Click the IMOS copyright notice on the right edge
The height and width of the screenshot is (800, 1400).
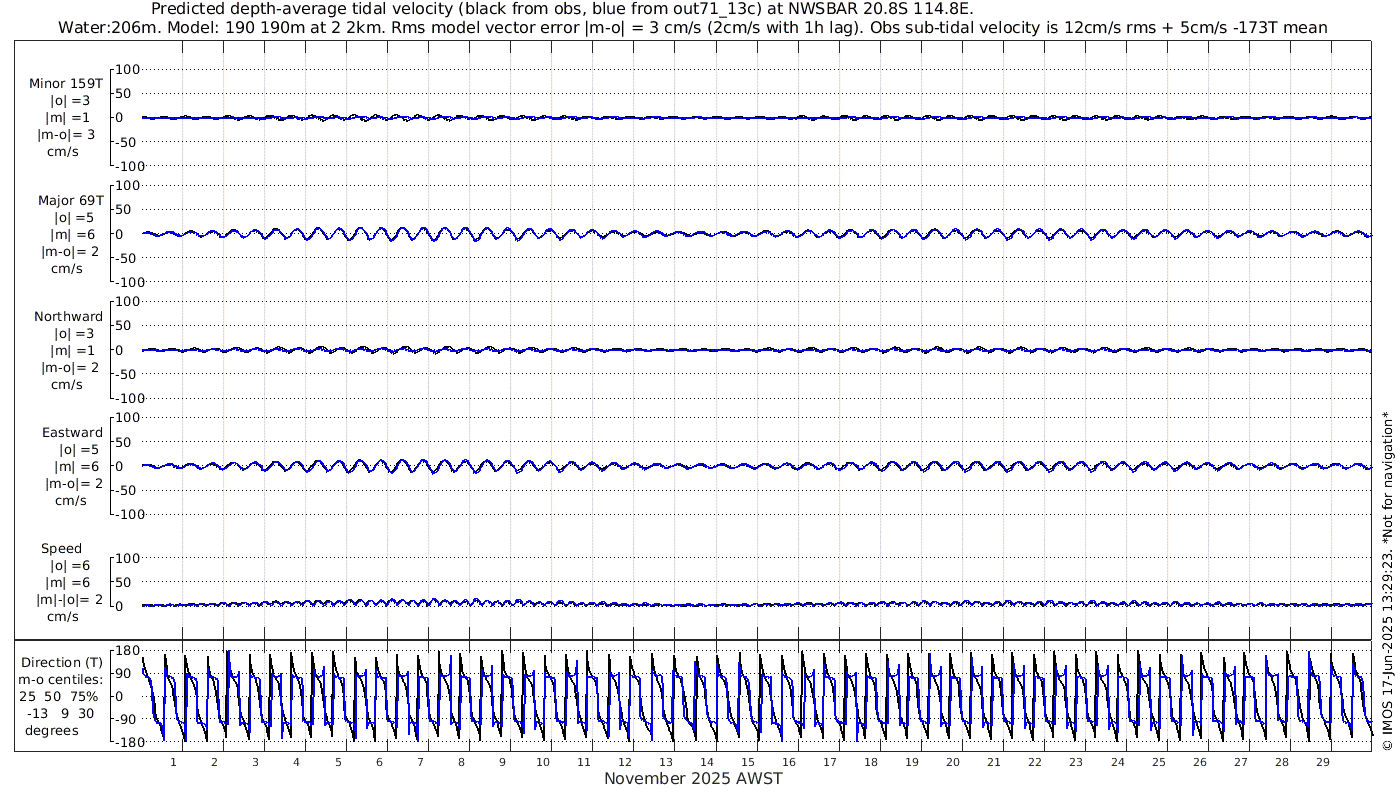pyautogui.click(x=1387, y=580)
